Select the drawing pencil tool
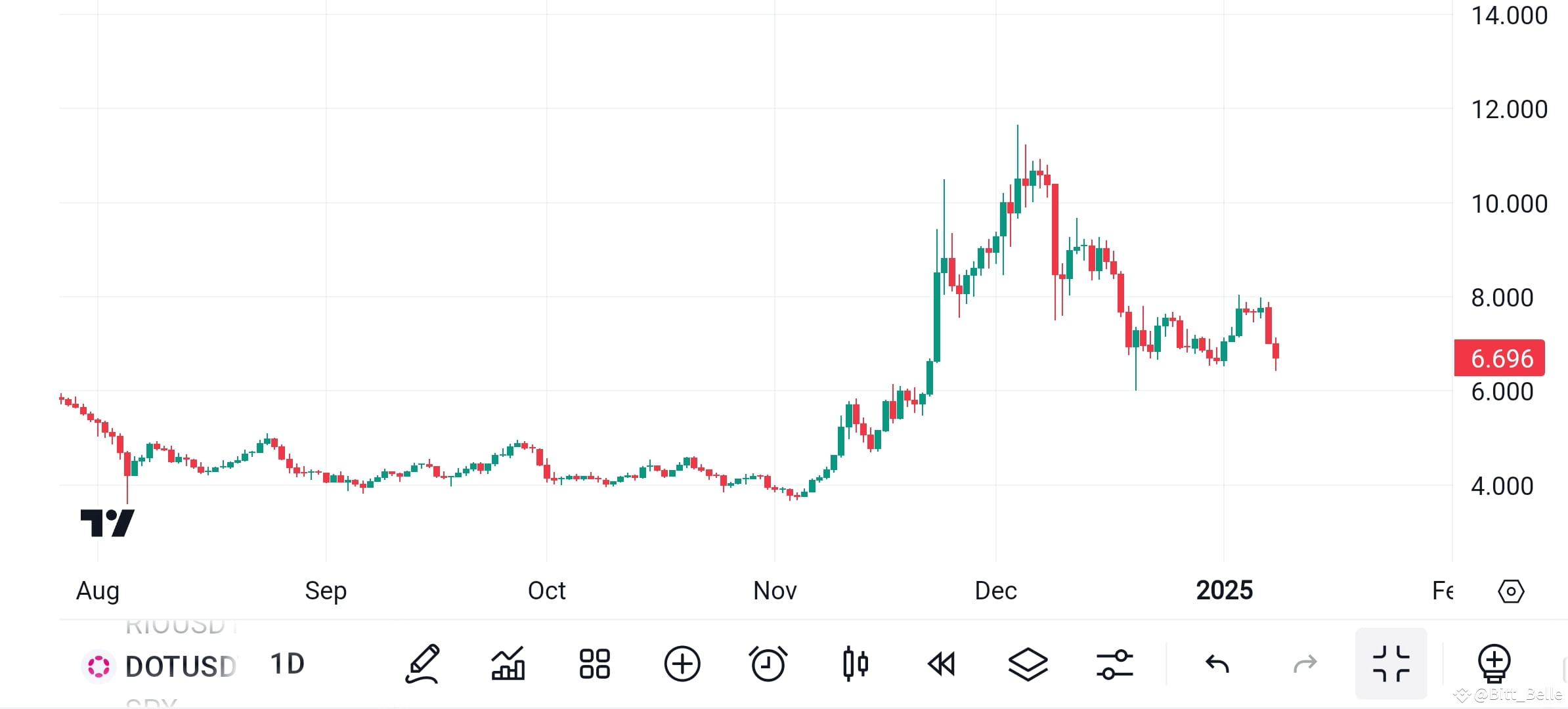1568x709 pixels. pyautogui.click(x=422, y=664)
